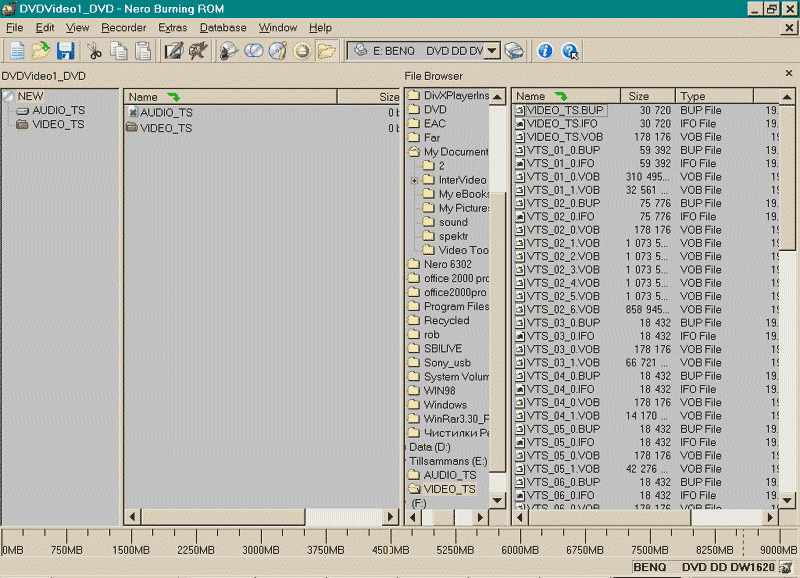800x578 pixels.
Task: Select VIDEO_TS folder in compilation tree
Action: (58, 125)
